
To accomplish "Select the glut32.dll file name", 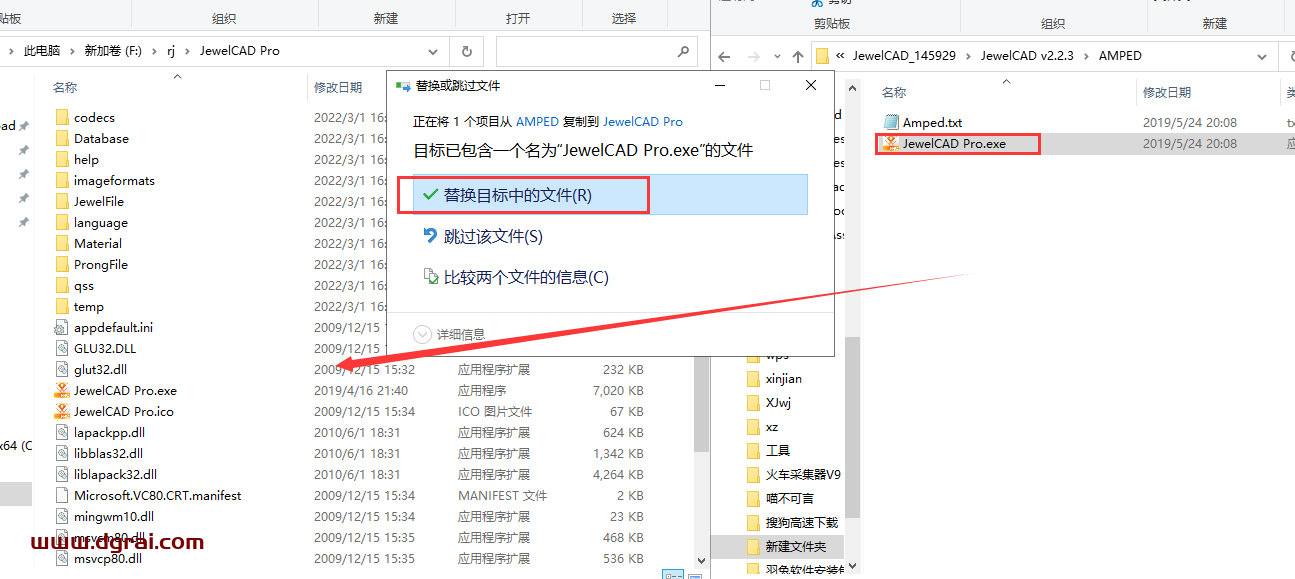I will click(100, 369).
